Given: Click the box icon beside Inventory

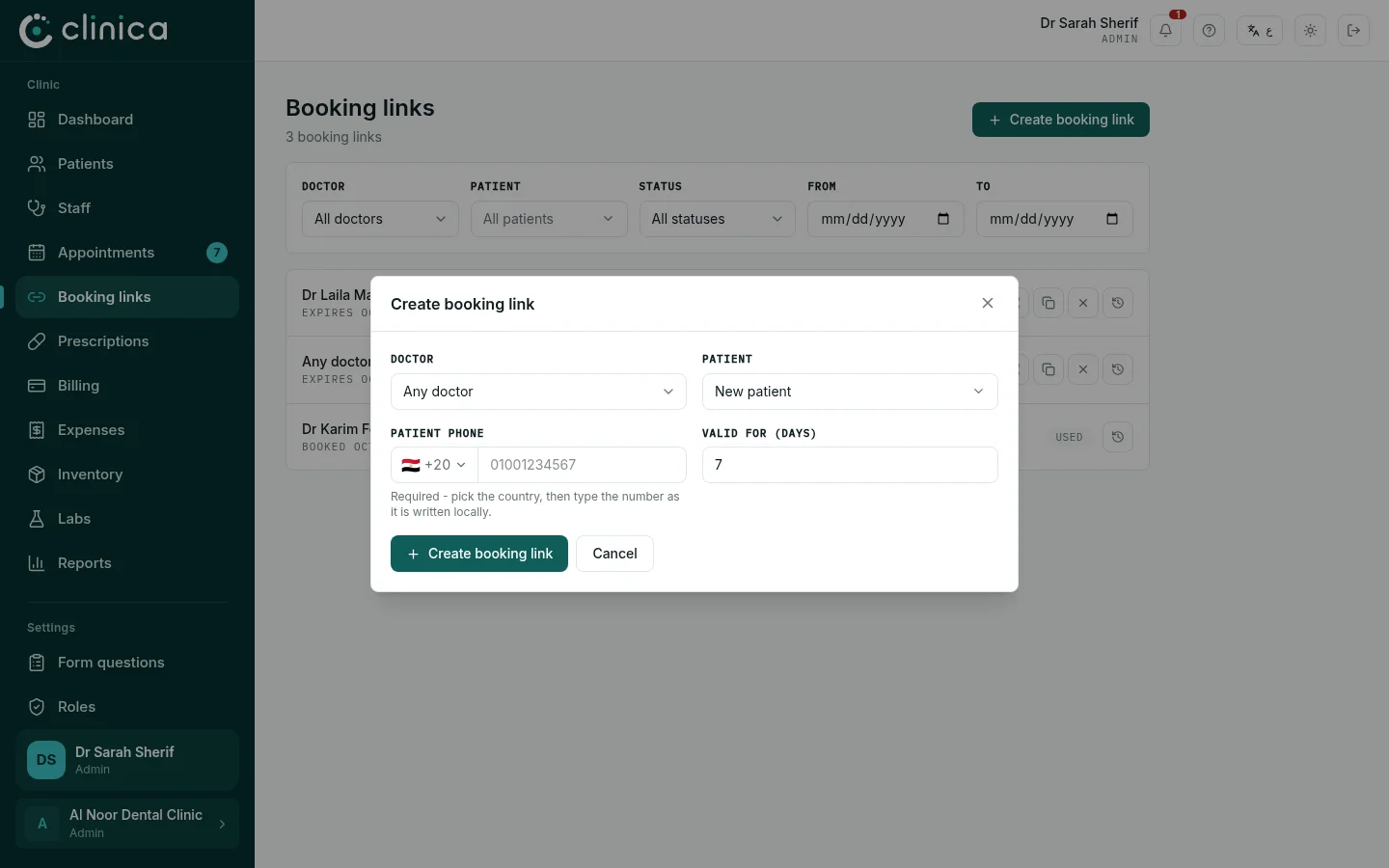Looking at the screenshot, I should pyautogui.click(x=37, y=475).
